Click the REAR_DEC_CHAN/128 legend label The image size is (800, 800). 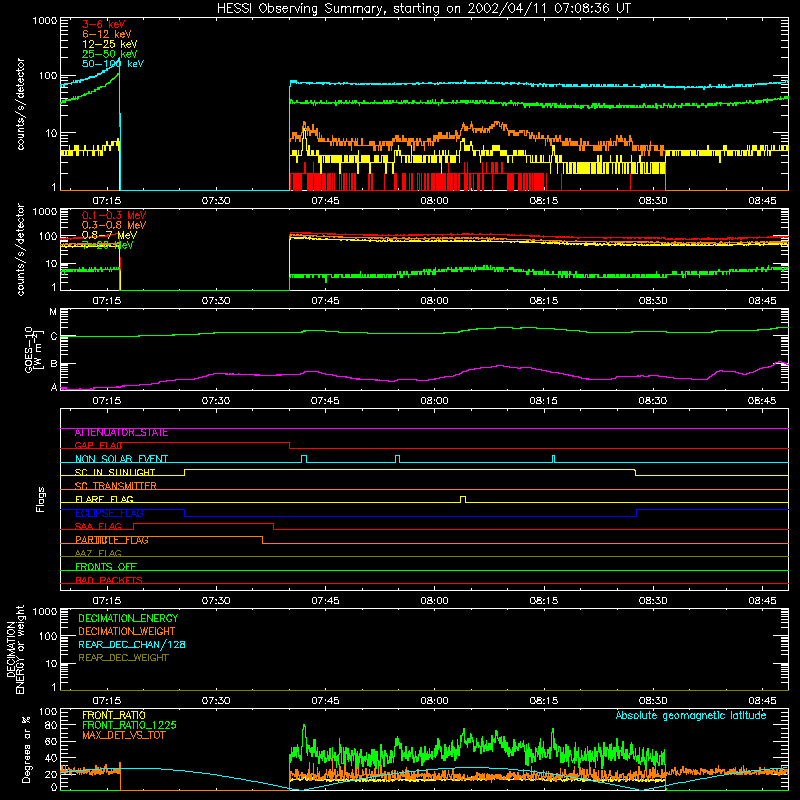132,645
